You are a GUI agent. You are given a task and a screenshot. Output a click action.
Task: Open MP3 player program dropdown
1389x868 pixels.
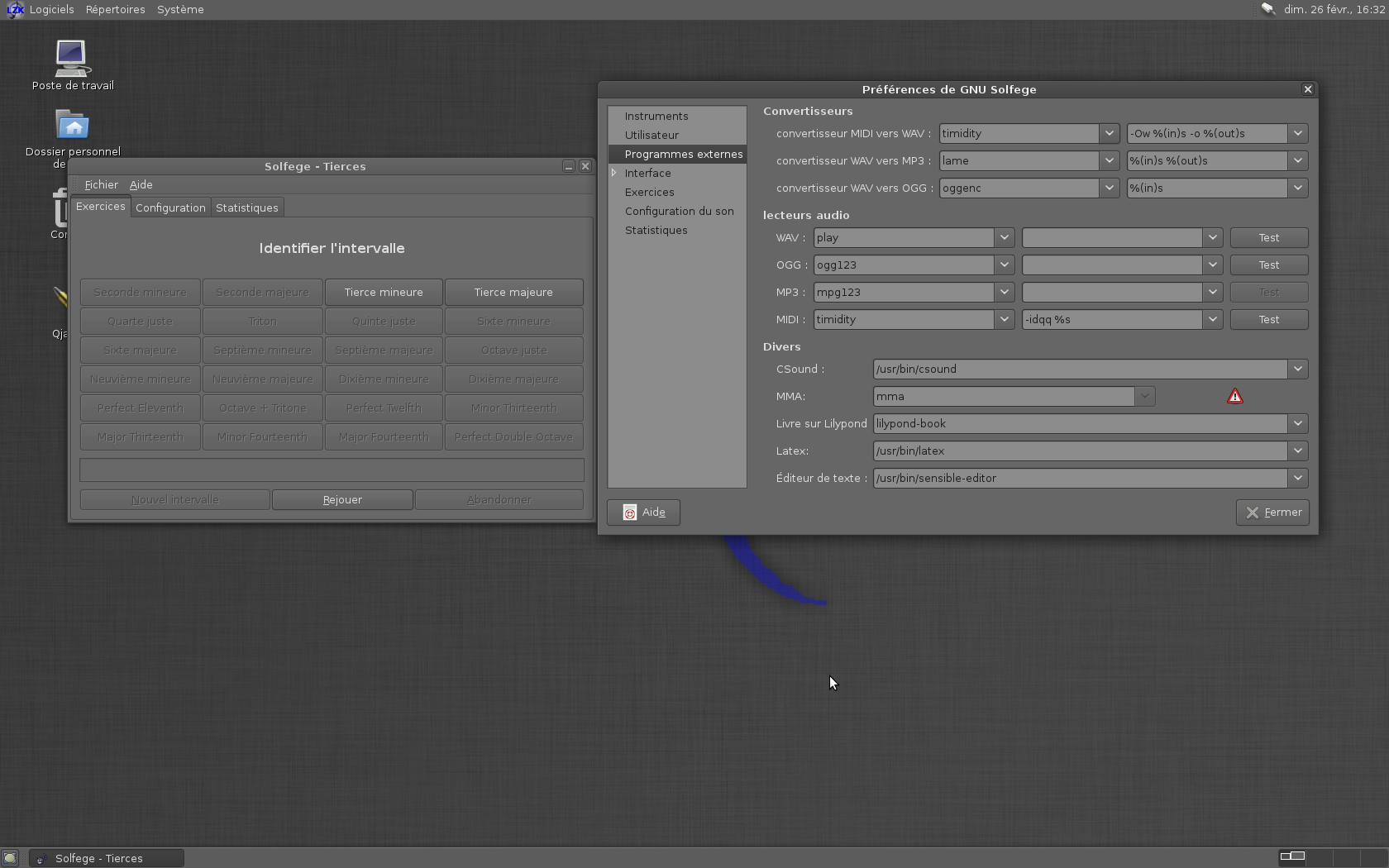(x=1004, y=292)
